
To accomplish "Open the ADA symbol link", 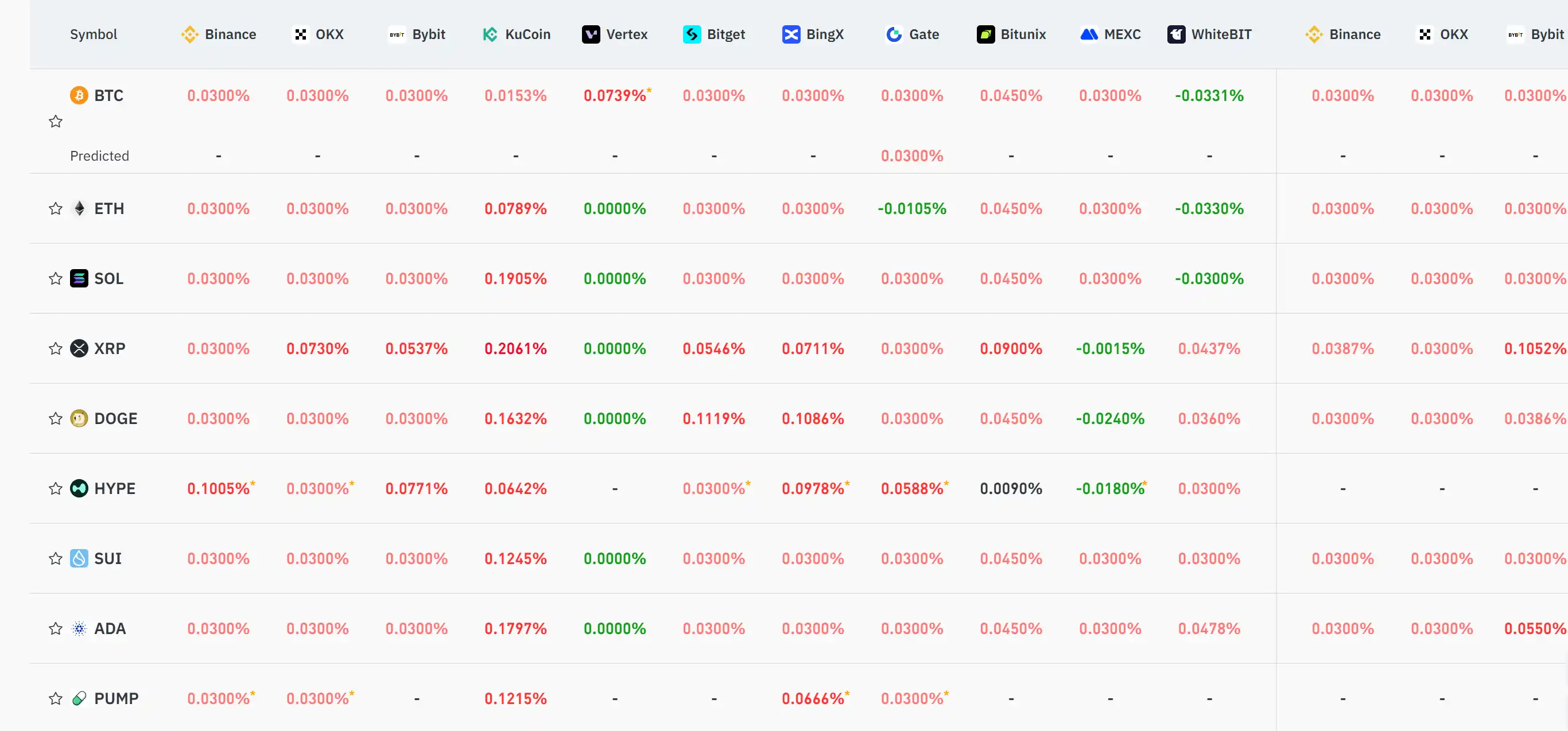I will click(x=110, y=628).
